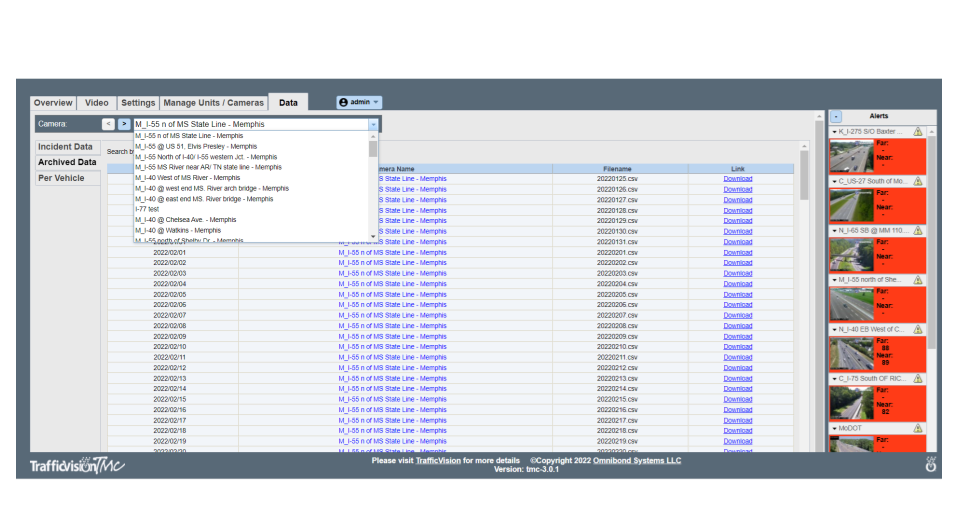Click the warning icon for K_I-275 S/O Baxter
Viewport: 953px width, 518px height.
tap(918, 131)
